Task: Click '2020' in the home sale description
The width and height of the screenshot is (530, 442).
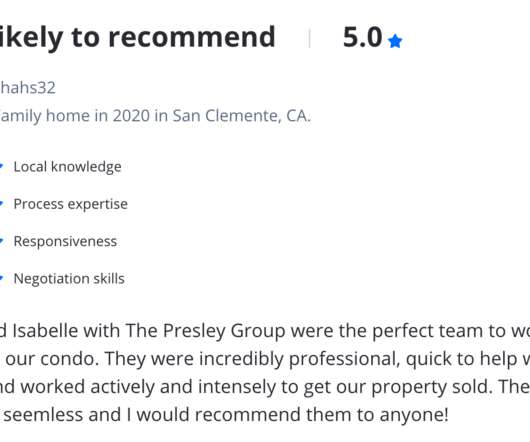Action: (x=131, y=116)
